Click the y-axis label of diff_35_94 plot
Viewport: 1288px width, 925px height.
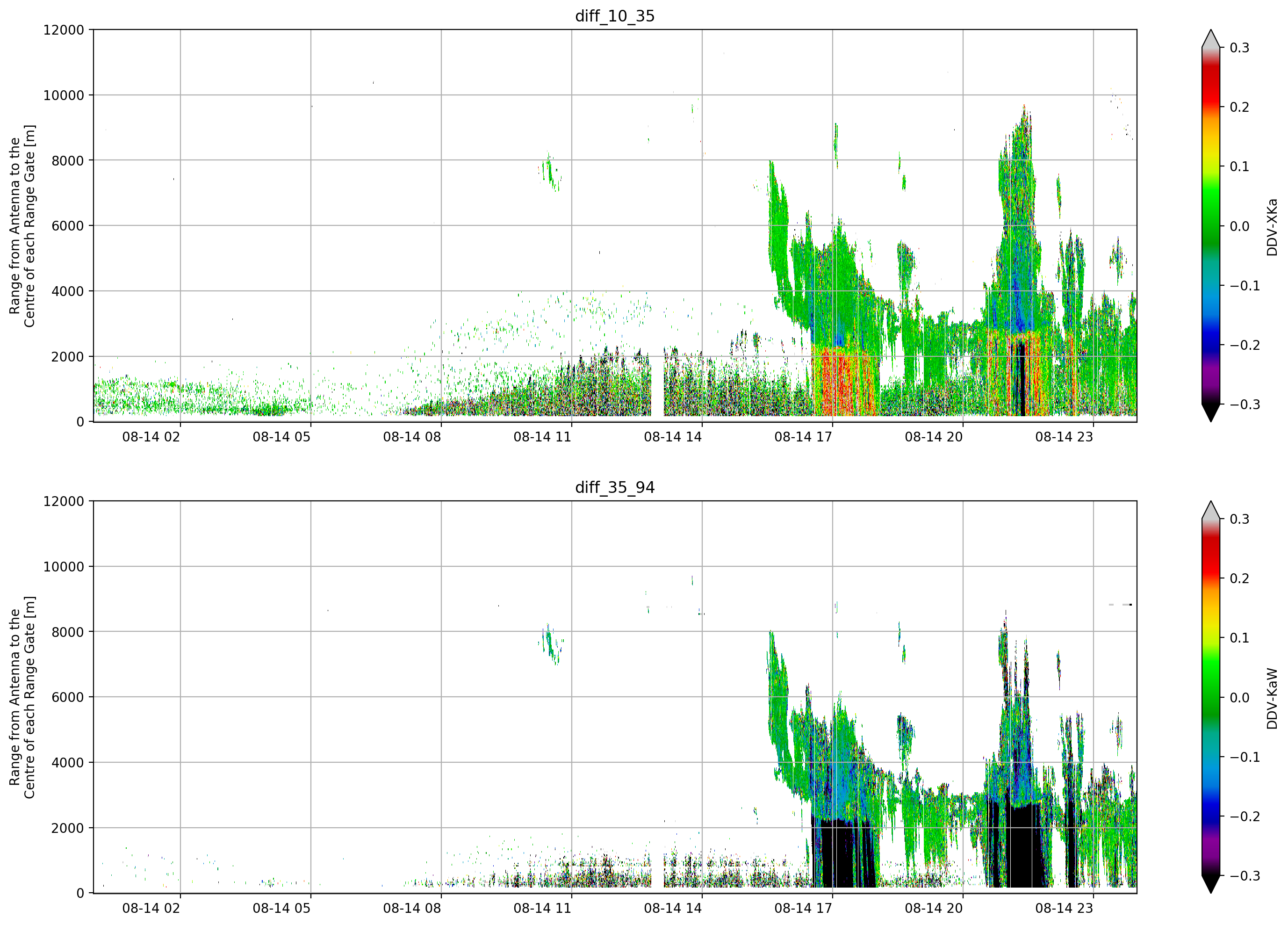coord(22,697)
